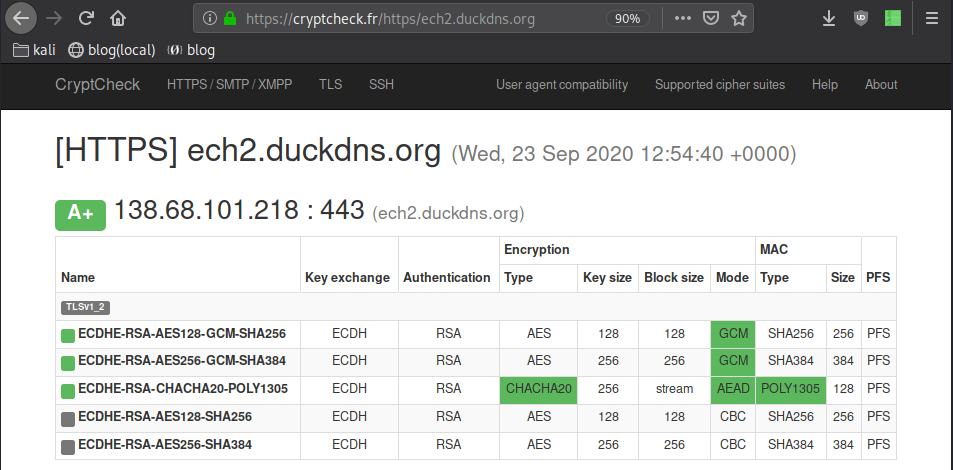Select cipher name ECDHE-RSA-AES128-SHA256

165,417
